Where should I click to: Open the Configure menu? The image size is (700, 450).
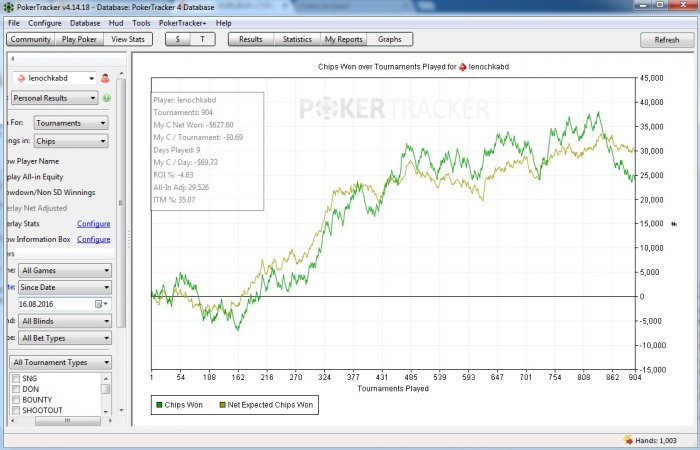tap(45, 23)
